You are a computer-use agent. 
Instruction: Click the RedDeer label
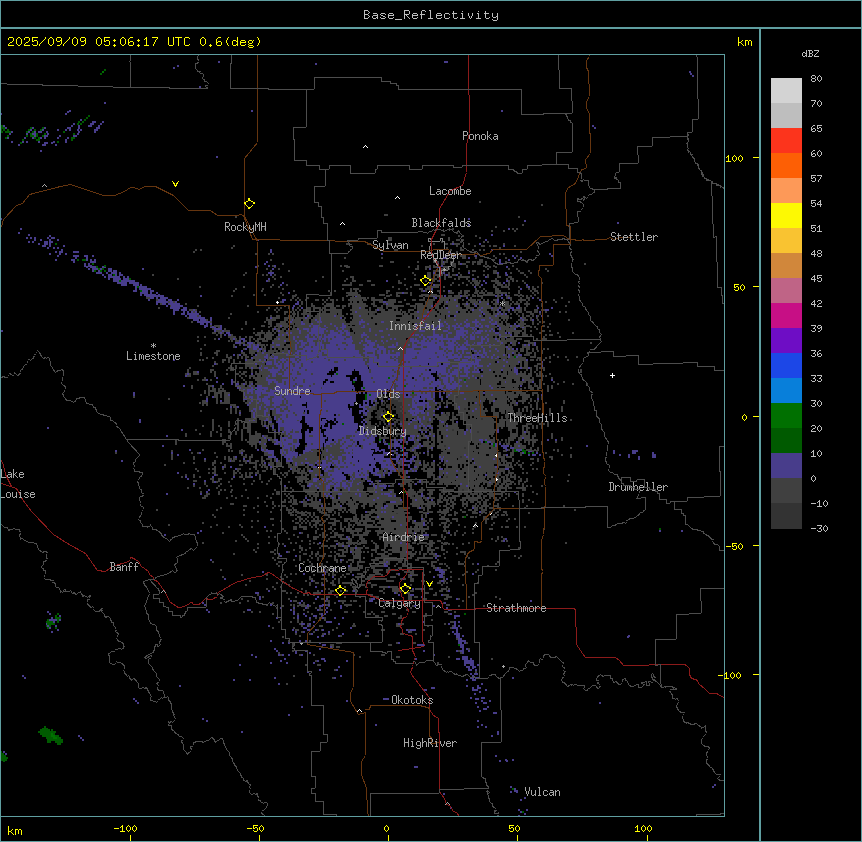(440, 255)
